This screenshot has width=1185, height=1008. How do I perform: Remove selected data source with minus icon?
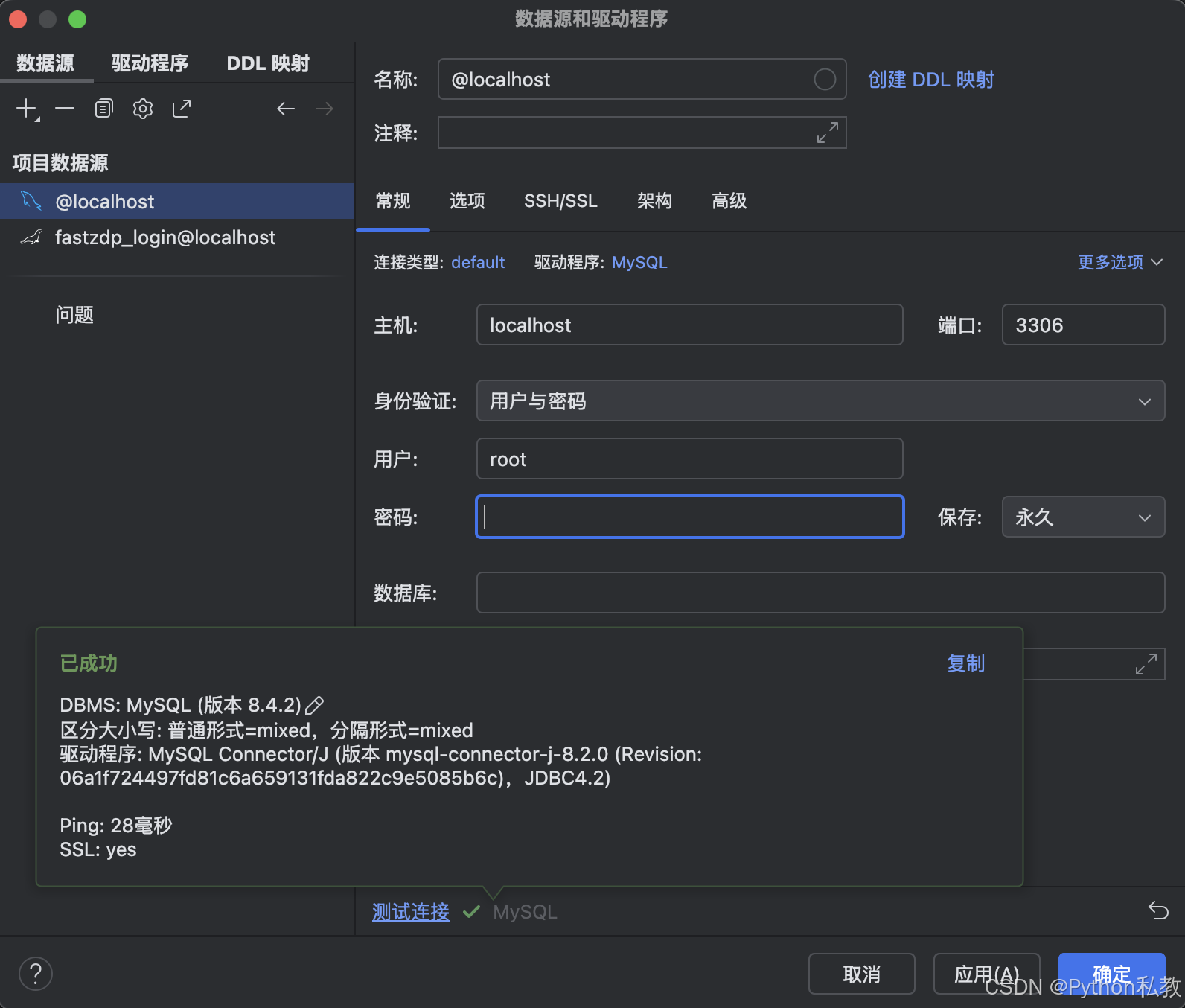point(65,109)
